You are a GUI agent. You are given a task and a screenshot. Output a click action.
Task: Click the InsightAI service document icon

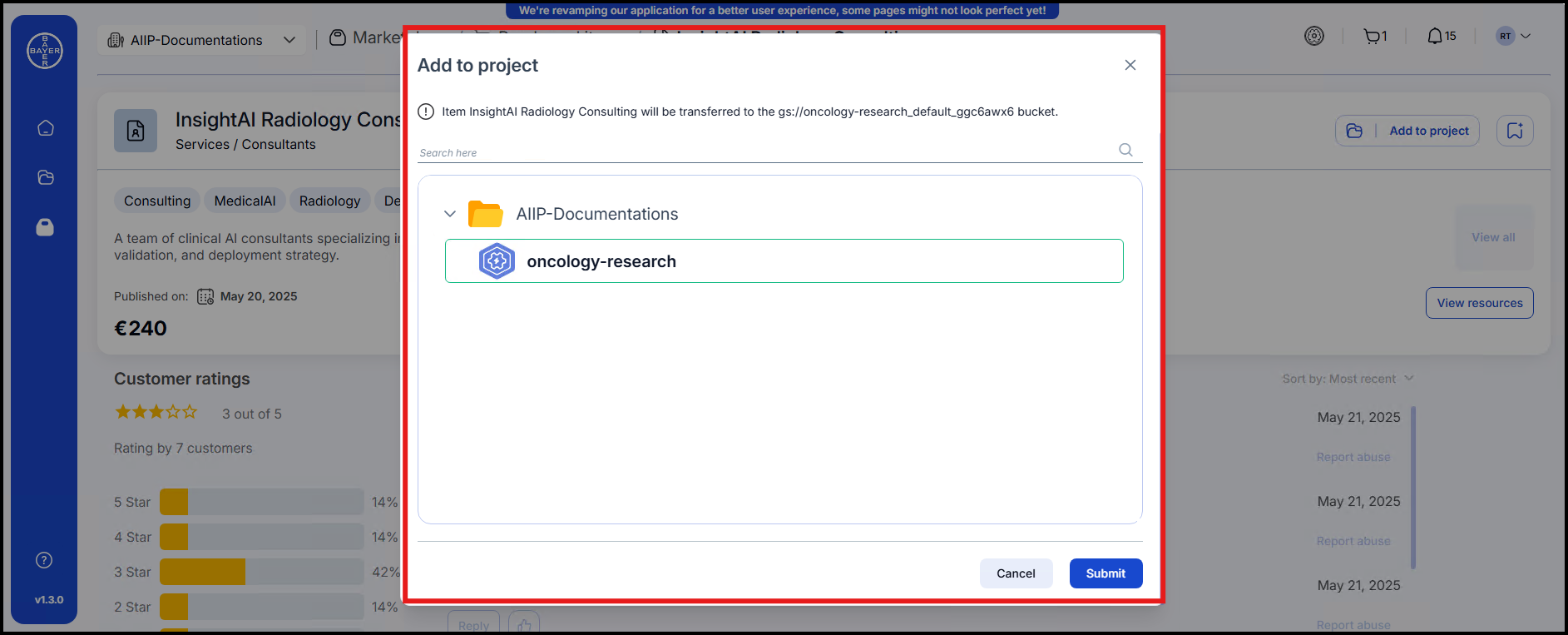pos(136,131)
